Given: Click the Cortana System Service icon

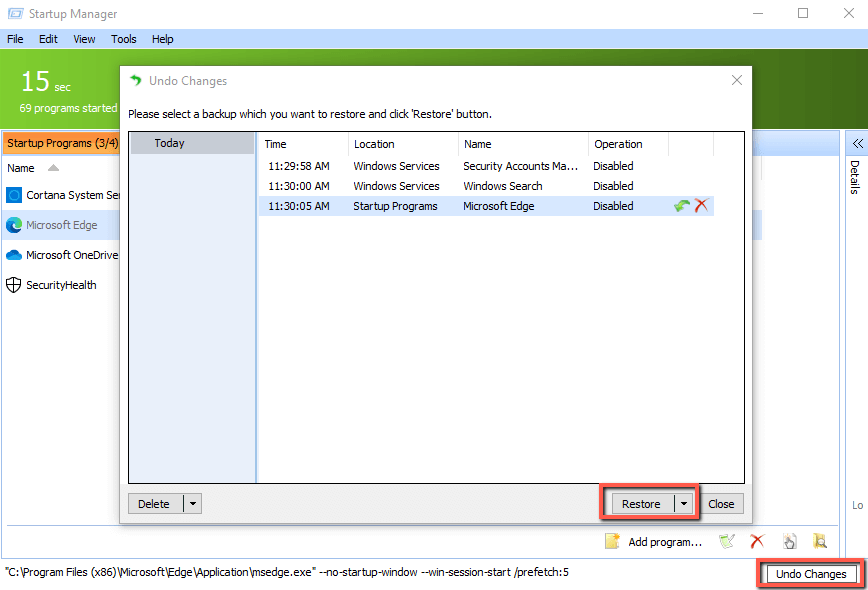Looking at the screenshot, I should pos(14,195).
